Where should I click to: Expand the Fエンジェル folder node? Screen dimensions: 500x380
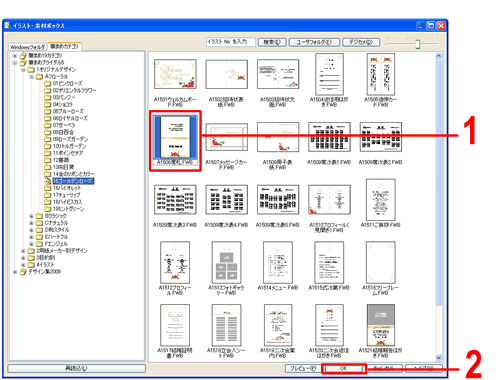(31, 244)
